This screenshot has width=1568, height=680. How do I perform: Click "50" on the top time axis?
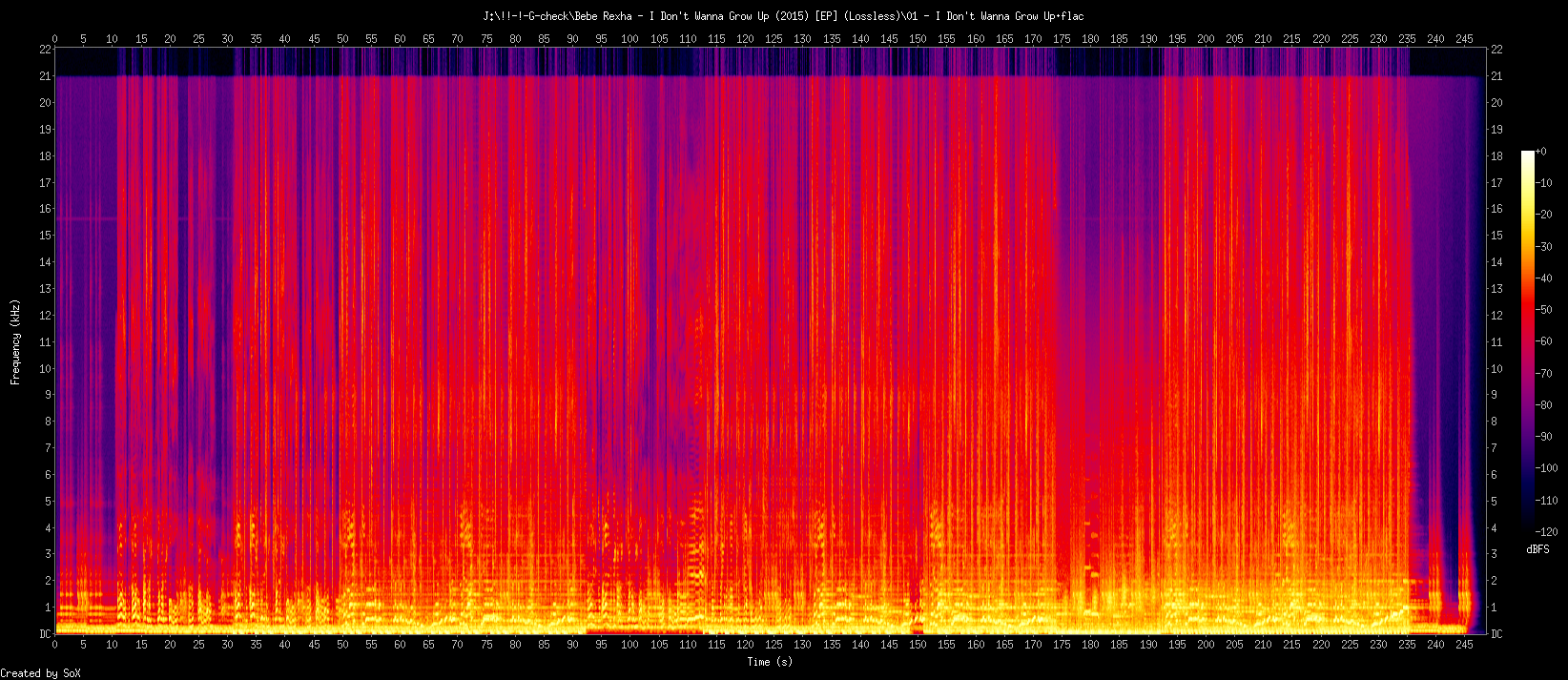click(x=342, y=39)
